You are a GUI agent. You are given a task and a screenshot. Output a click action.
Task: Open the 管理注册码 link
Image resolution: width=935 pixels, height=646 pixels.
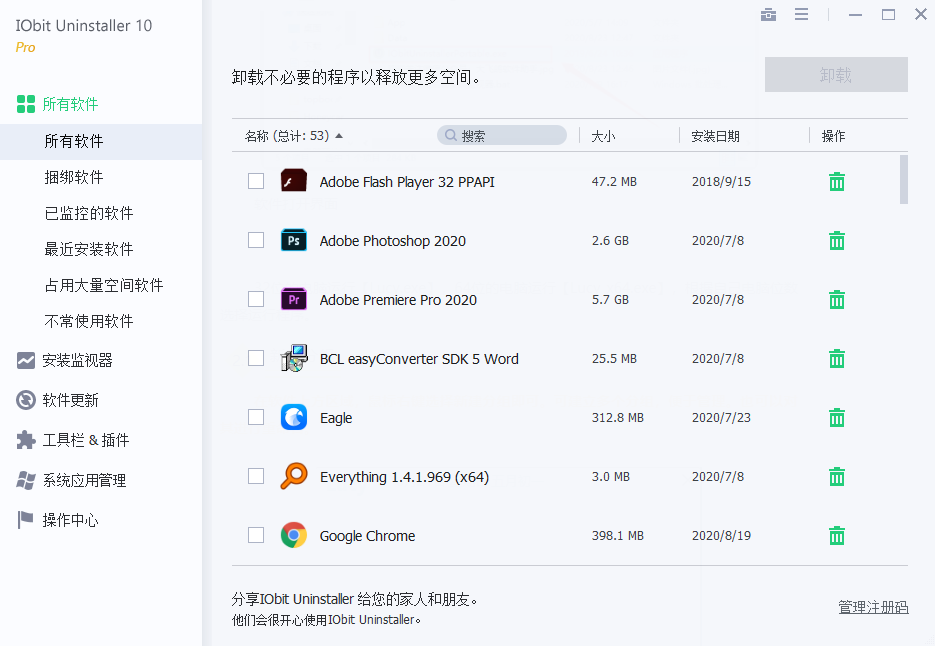(x=873, y=607)
